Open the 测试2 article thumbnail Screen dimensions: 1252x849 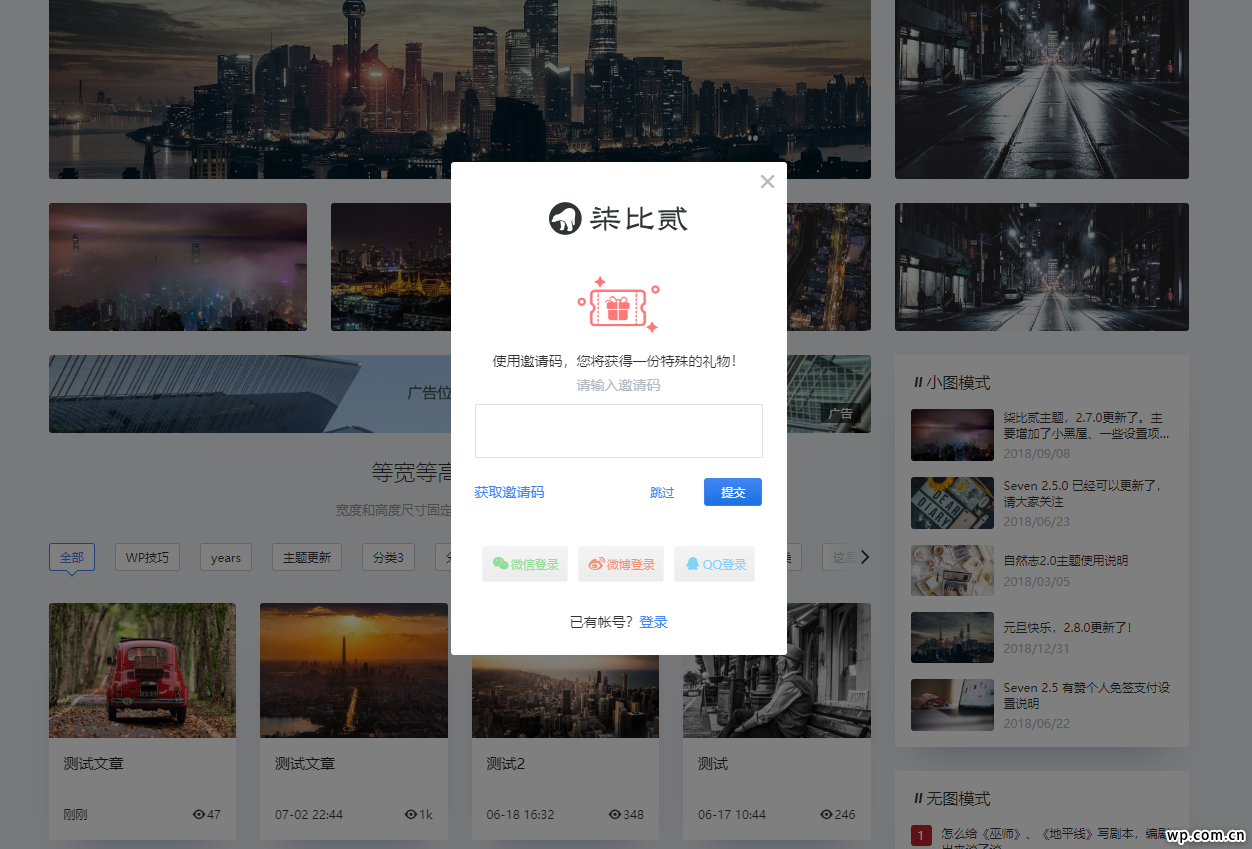[x=565, y=697]
